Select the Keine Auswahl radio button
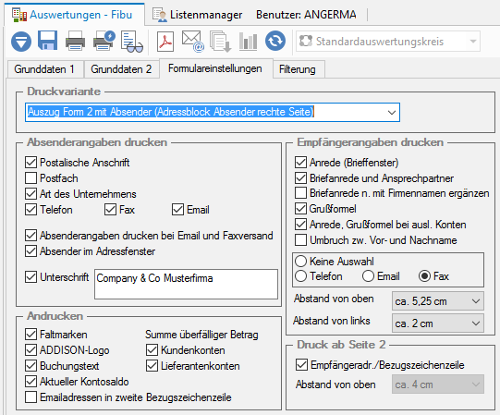The width and height of the screenshot is (500, 415). tap(301, 261)
